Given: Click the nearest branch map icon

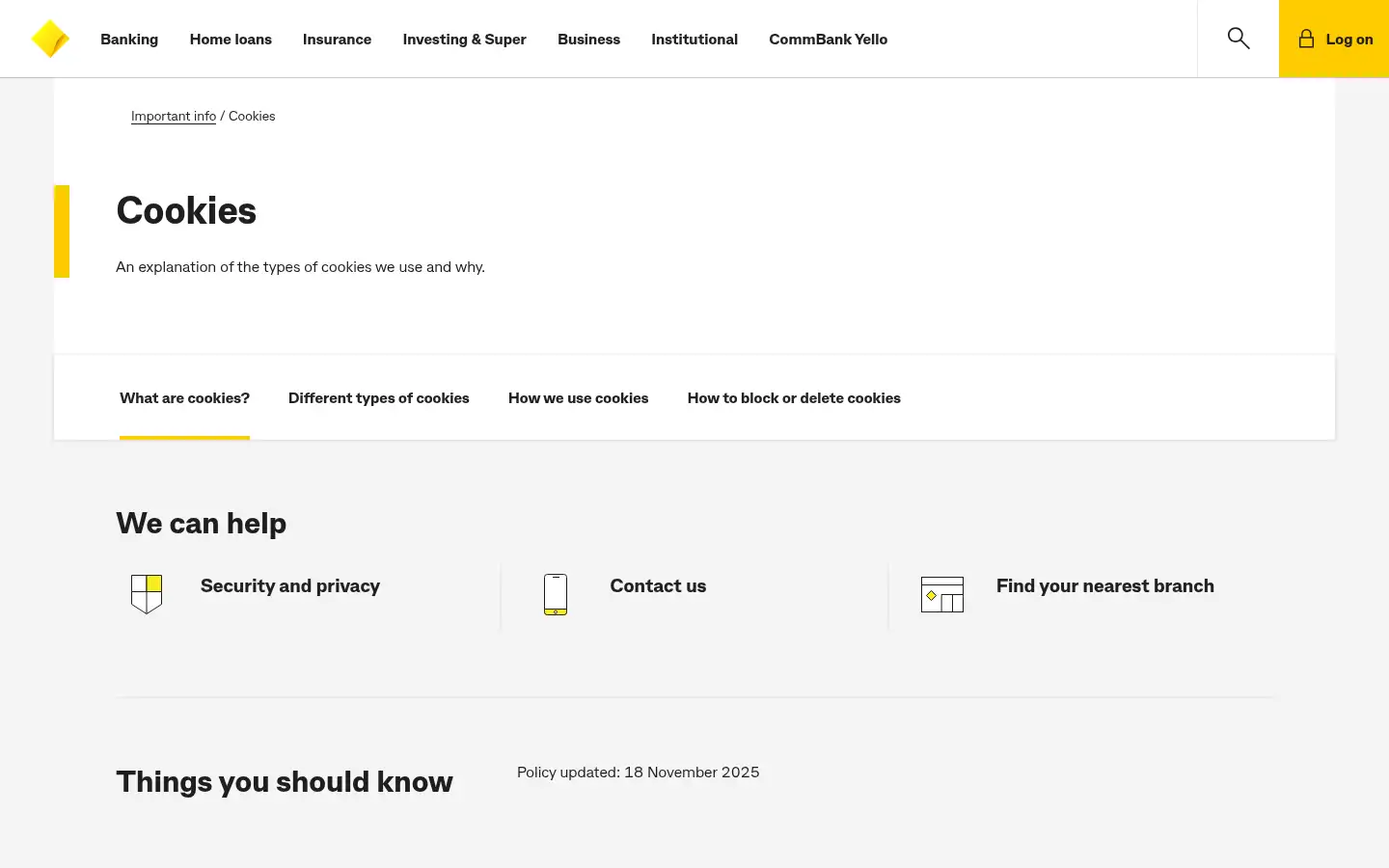Looking at the screenshot, I should (942, 594).
